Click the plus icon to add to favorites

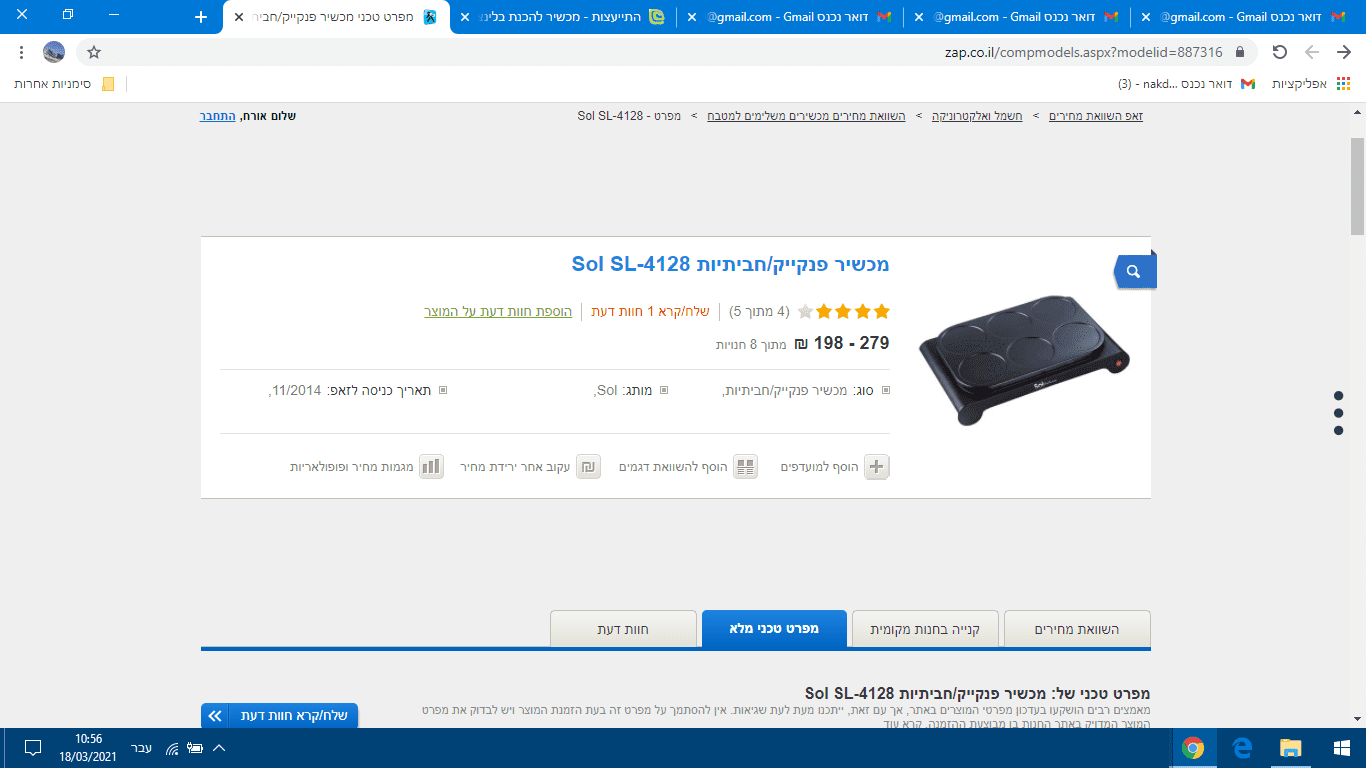coord(876,467)
